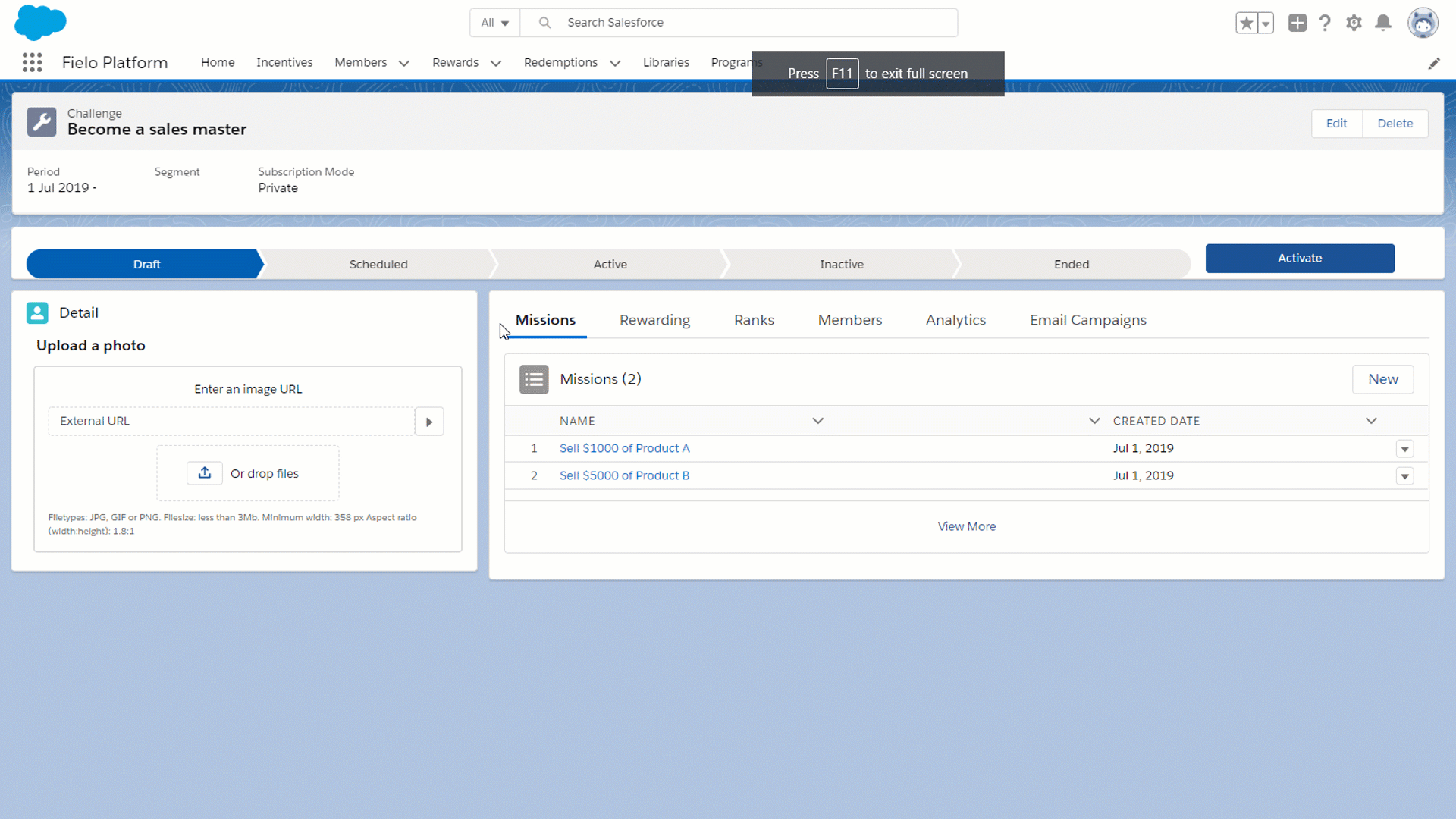
Task: Open the Sell $5000 of Product B link
Action: [624, 475]
